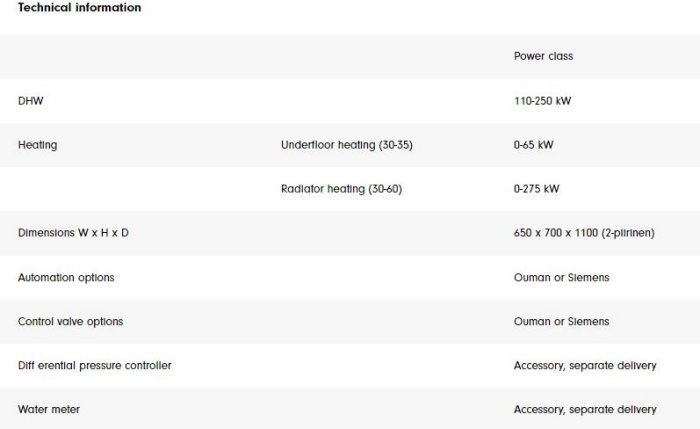Click the DHW row label
The image size is (700, 429).
31,101
